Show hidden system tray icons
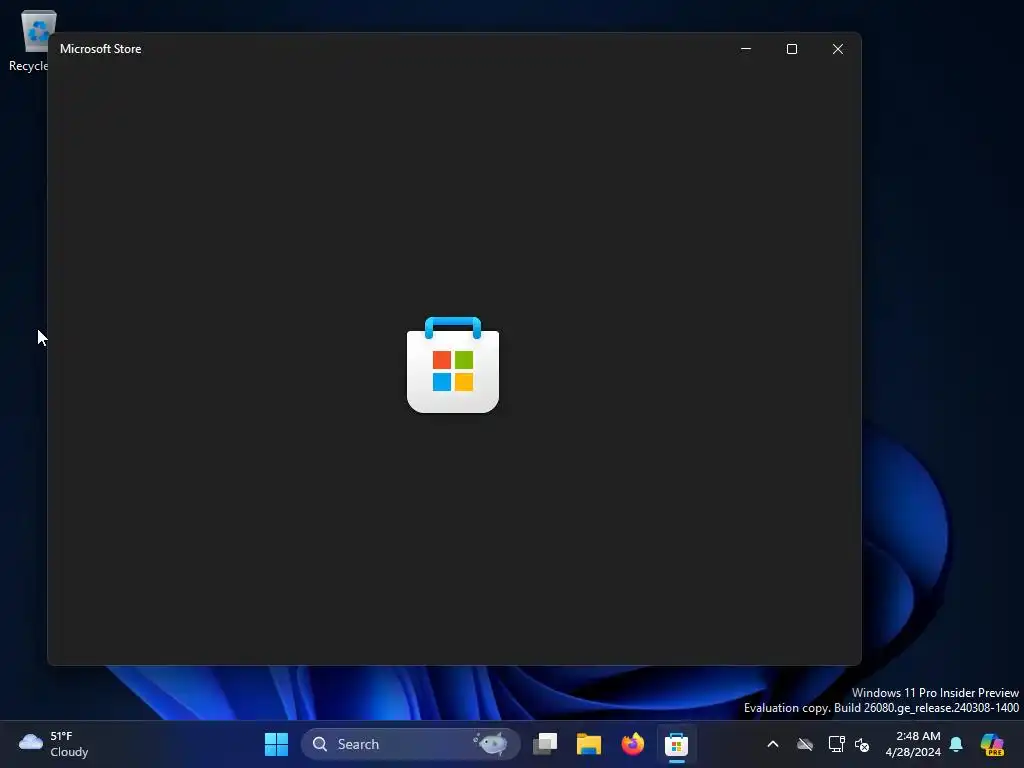The width and height of the screenshot is (1024, 768). [773, 744]
